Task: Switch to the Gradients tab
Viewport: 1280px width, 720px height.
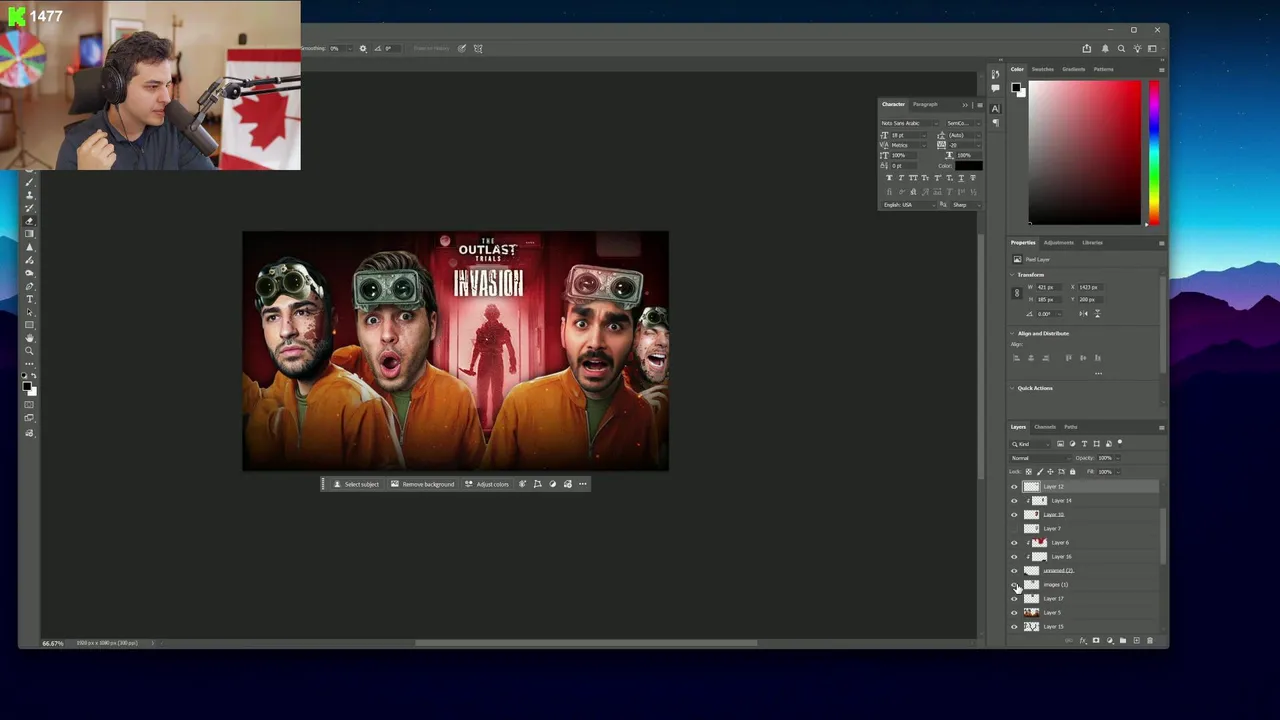Action: pyautogui.click(x=1073, y=69)
